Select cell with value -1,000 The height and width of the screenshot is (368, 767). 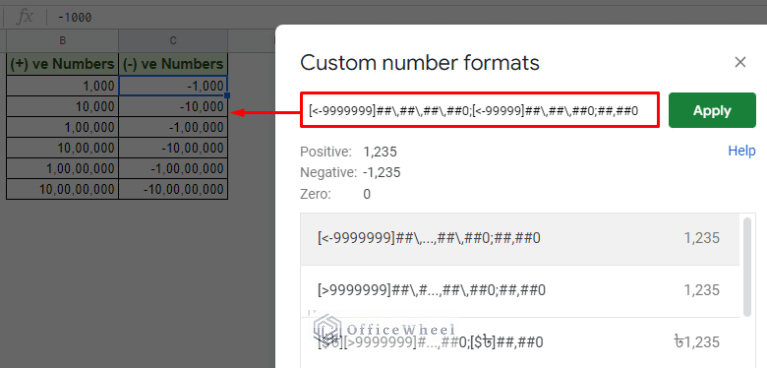tap(173, 86)
